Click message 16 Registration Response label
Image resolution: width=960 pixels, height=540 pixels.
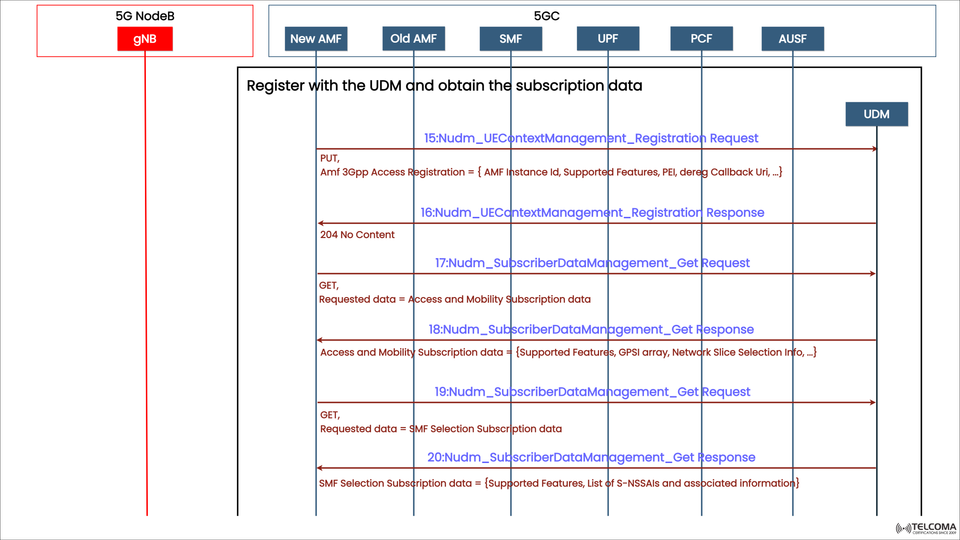click(x=592, y=212)
